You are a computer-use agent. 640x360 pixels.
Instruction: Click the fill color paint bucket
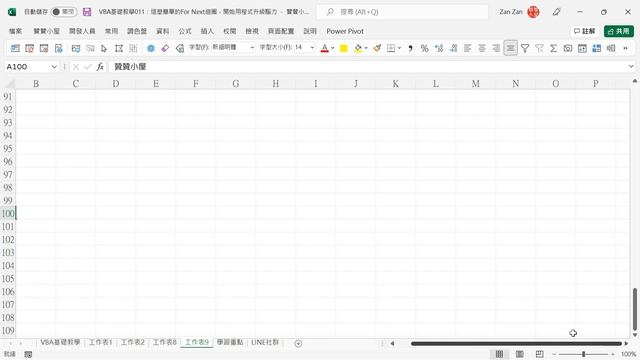click(358, 48)
